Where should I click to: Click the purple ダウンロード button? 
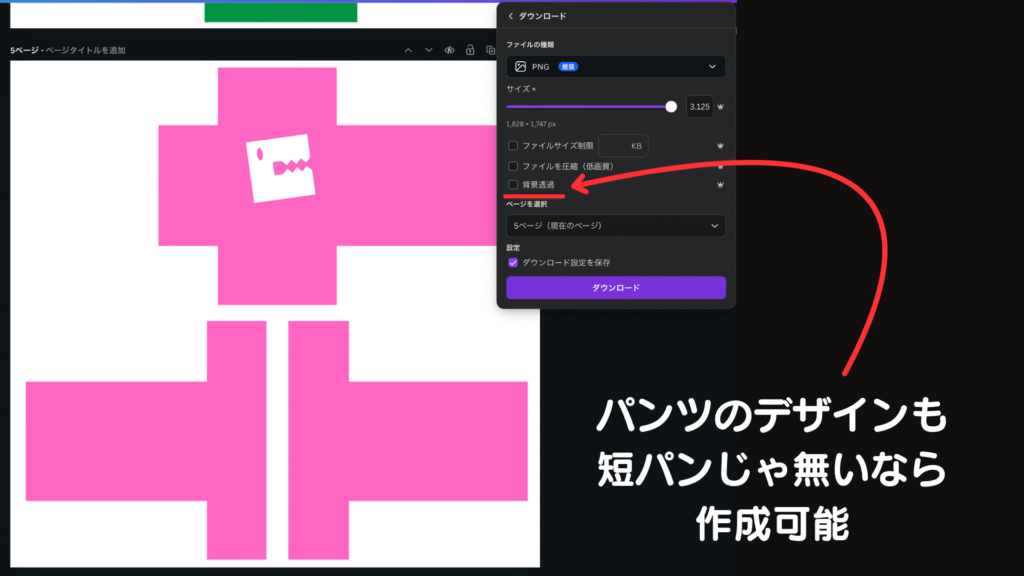tap(615, 288)
